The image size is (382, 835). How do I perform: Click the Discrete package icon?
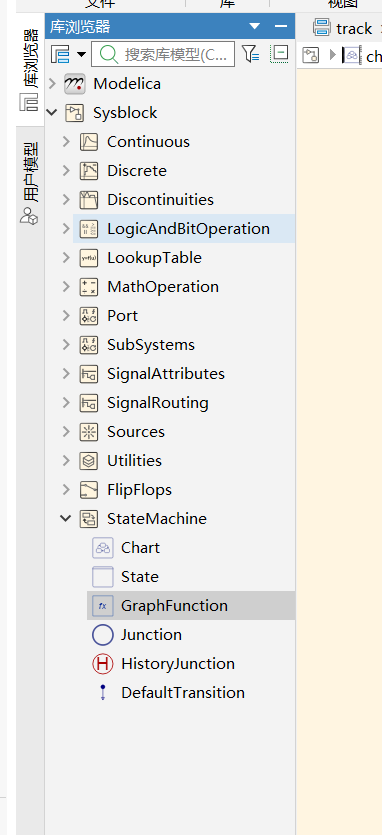89,171
